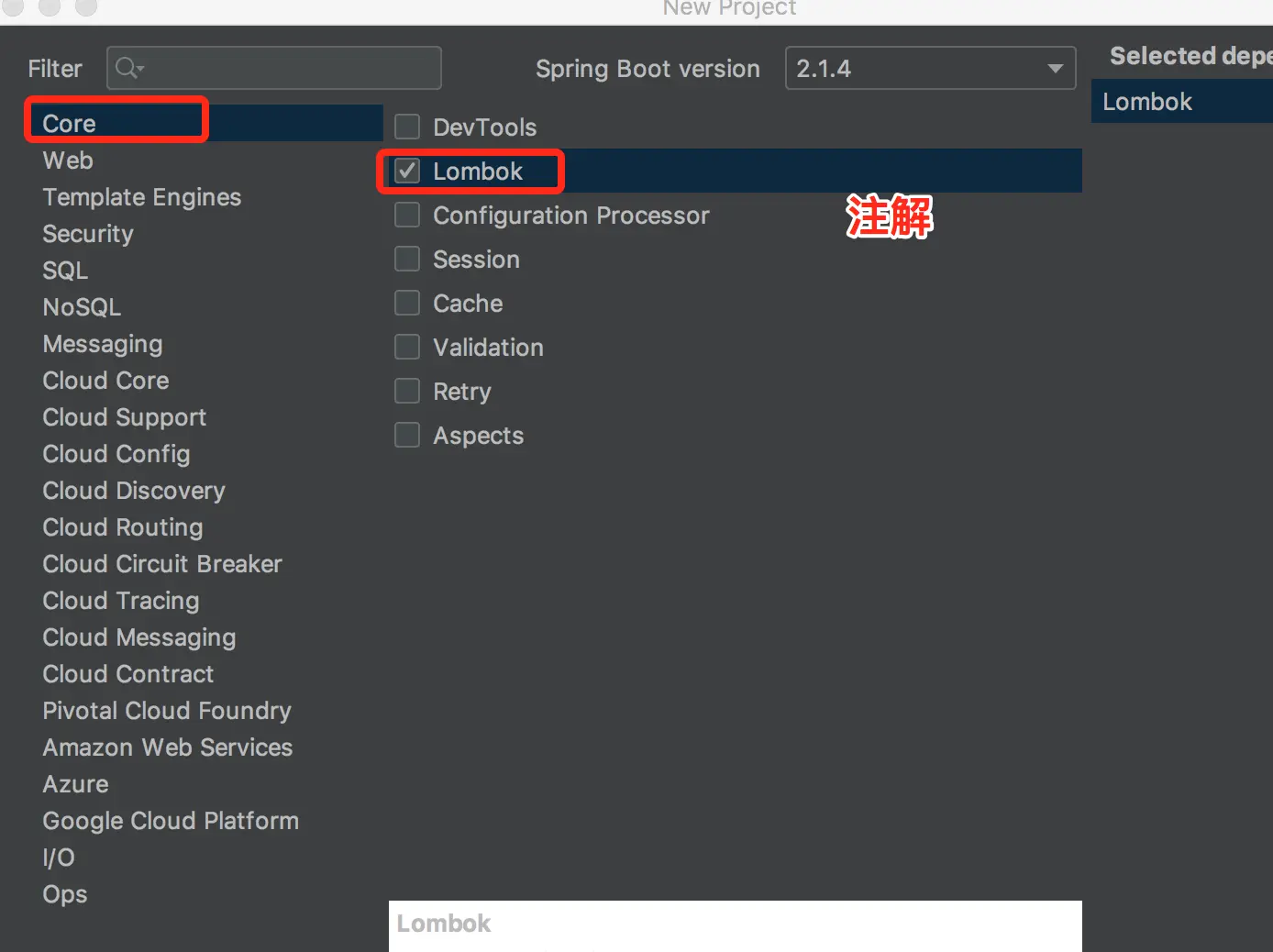The image size is (1273, 952).
Task: Choose the Security category
Action: click(88, 234)
